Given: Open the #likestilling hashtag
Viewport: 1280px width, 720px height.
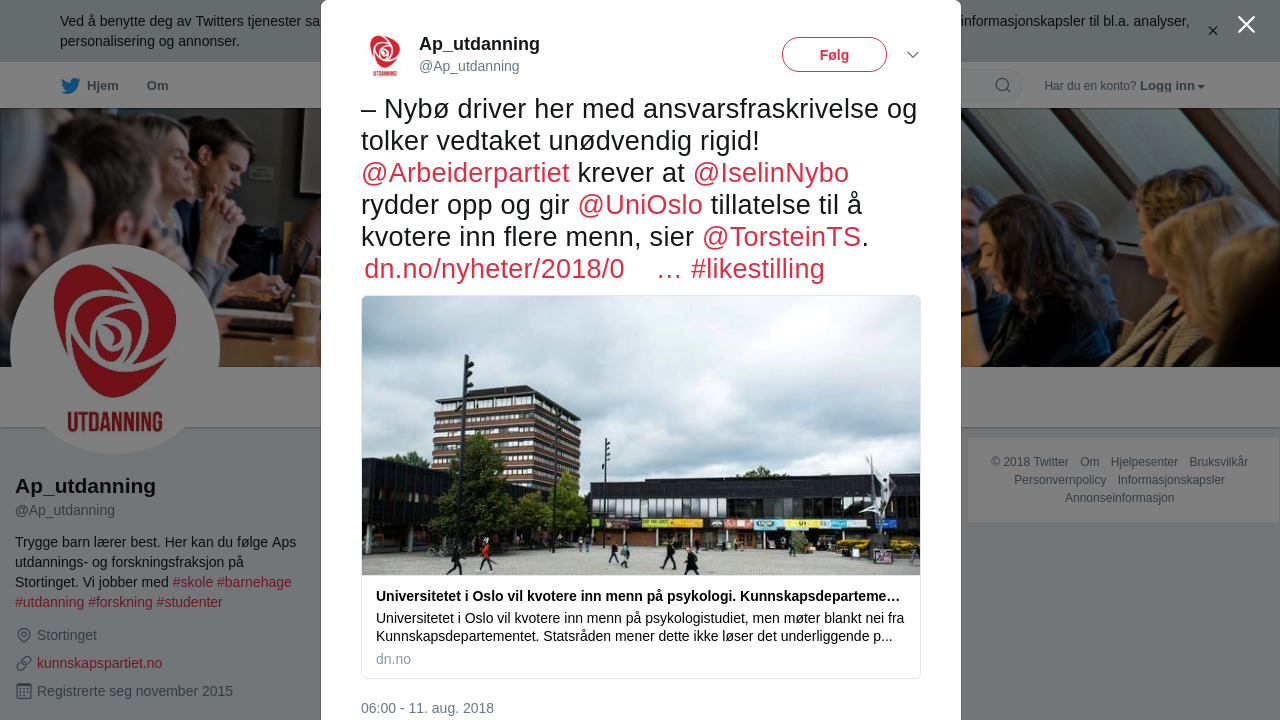Looking at the screenshot, I should [x=758, y=269].
